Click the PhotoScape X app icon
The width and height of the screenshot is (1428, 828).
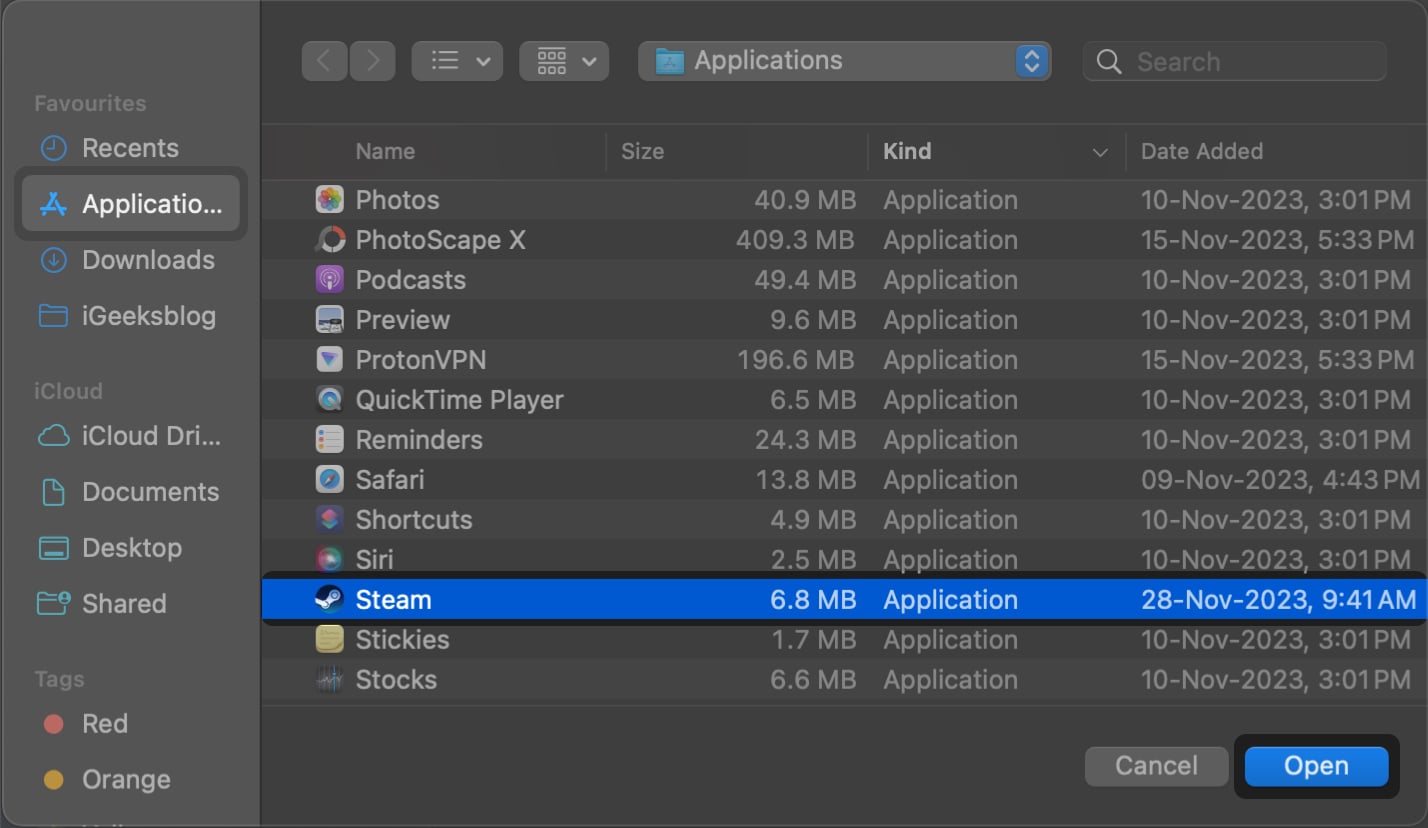pos(330,240)
